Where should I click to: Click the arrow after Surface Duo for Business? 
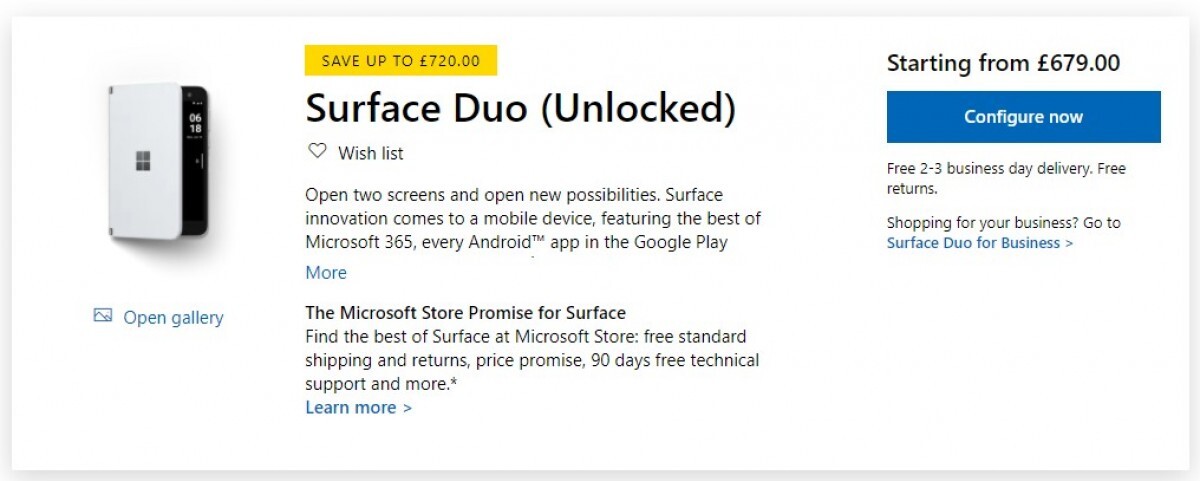pyautogui.click(x=1070, y=243)
